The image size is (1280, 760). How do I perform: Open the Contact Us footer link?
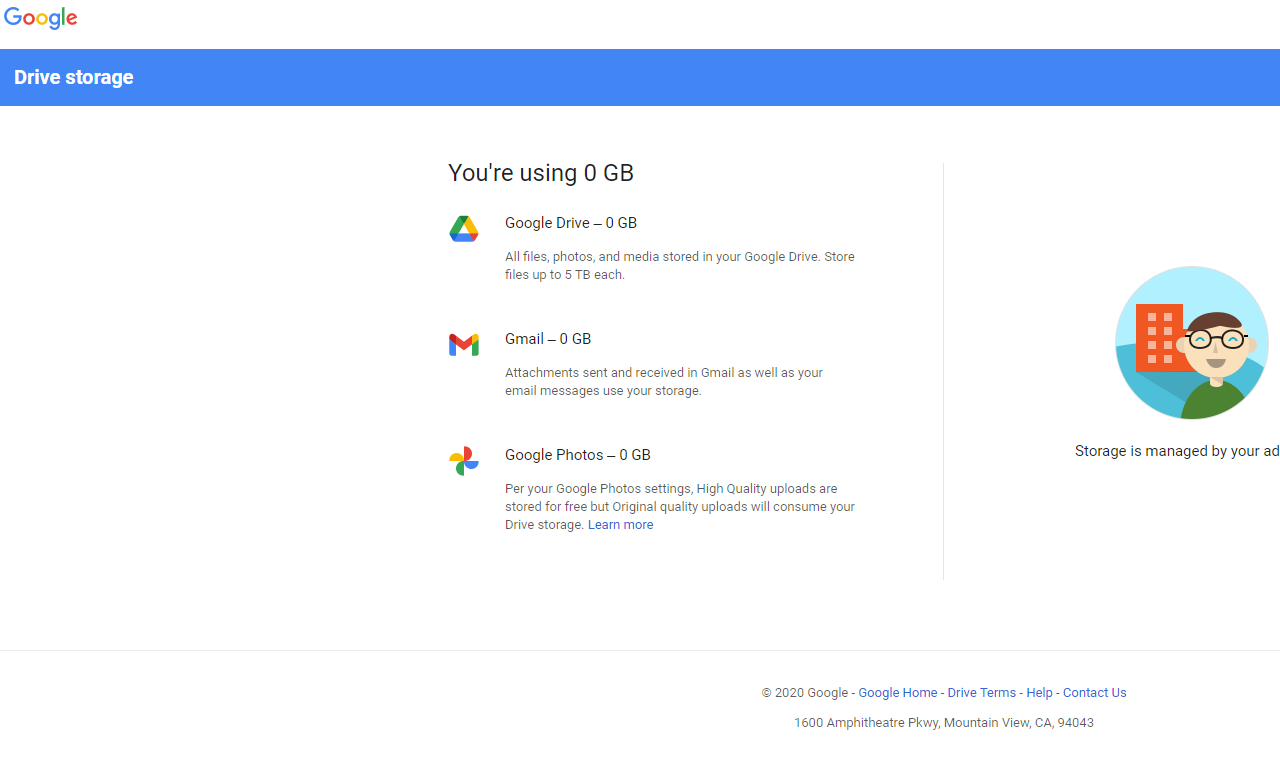[x=1094, y=693]
